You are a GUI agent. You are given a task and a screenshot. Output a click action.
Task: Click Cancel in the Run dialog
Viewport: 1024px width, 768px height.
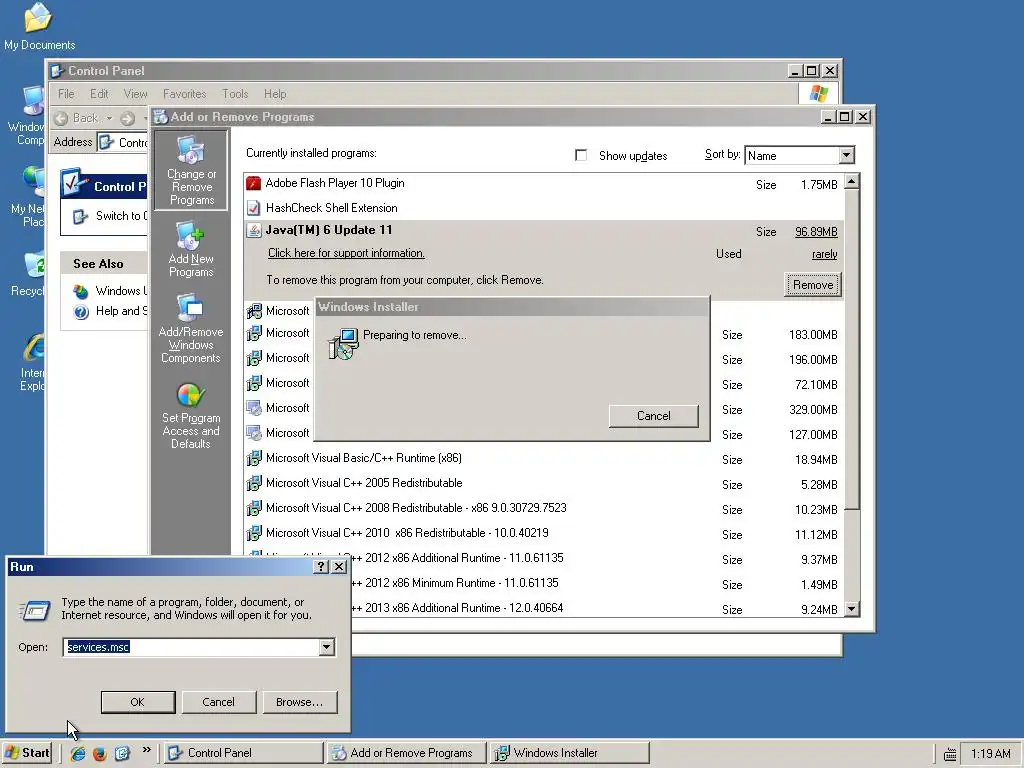click(x=218, y=702)
